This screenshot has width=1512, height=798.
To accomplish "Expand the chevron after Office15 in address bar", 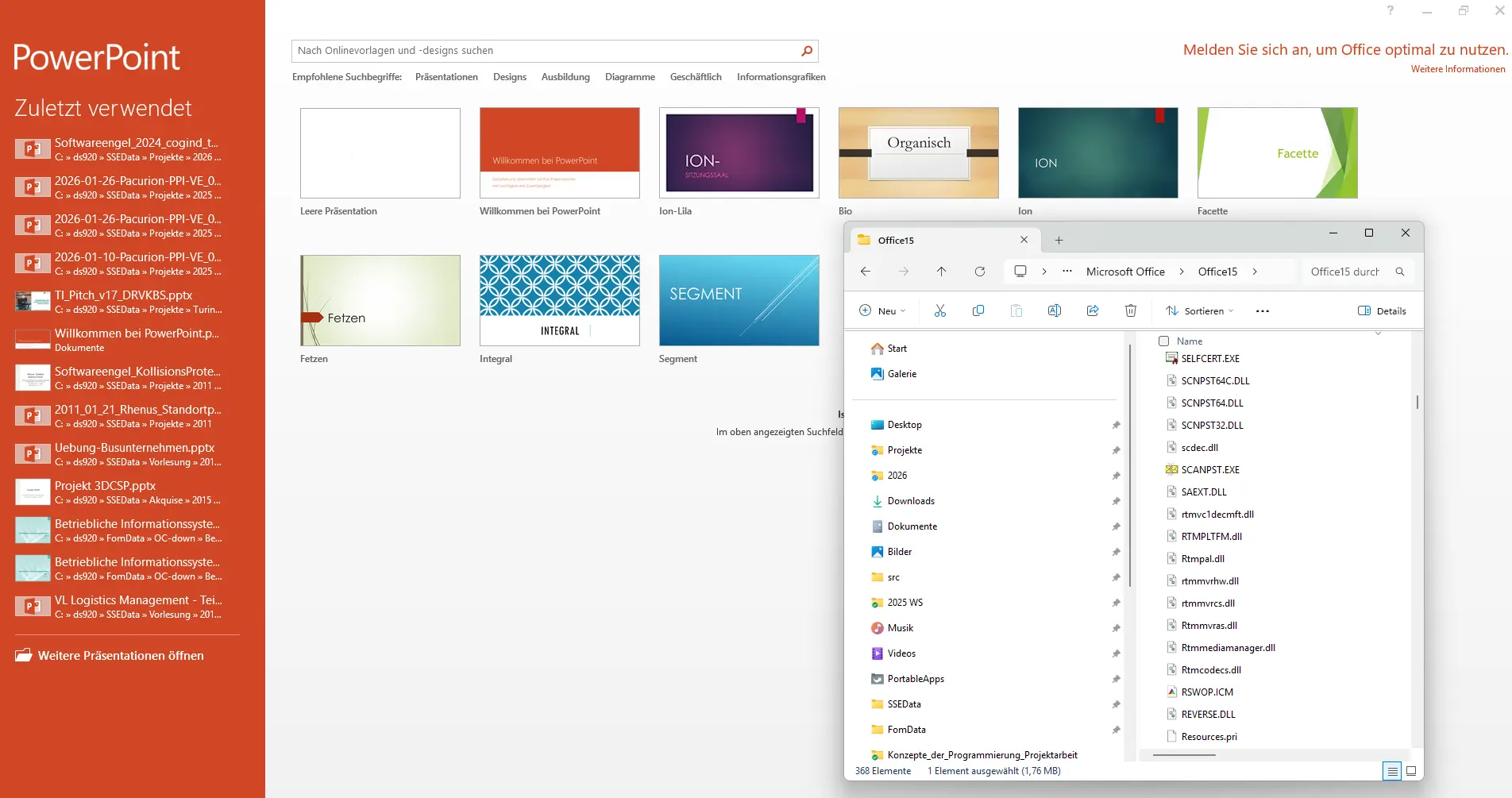I will tap(1255, 272).
